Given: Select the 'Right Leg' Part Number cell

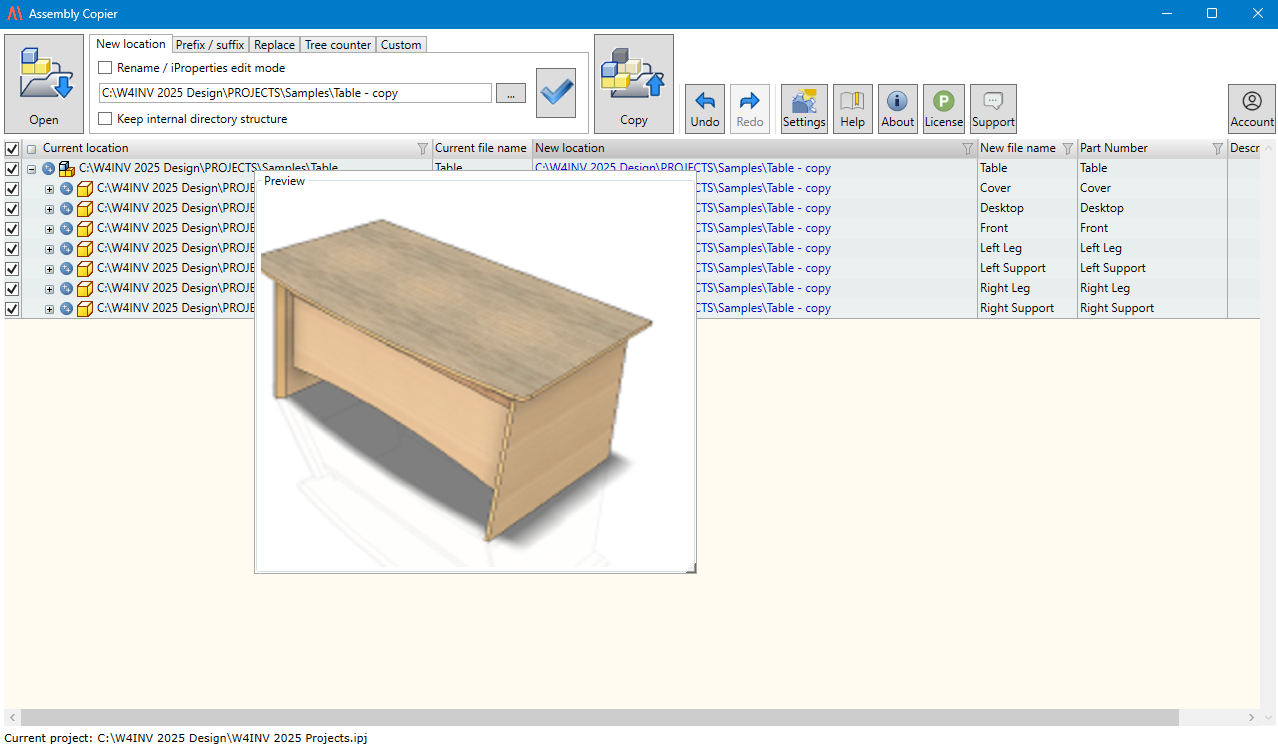Looking at the screenshot, I should [1152, 288].
